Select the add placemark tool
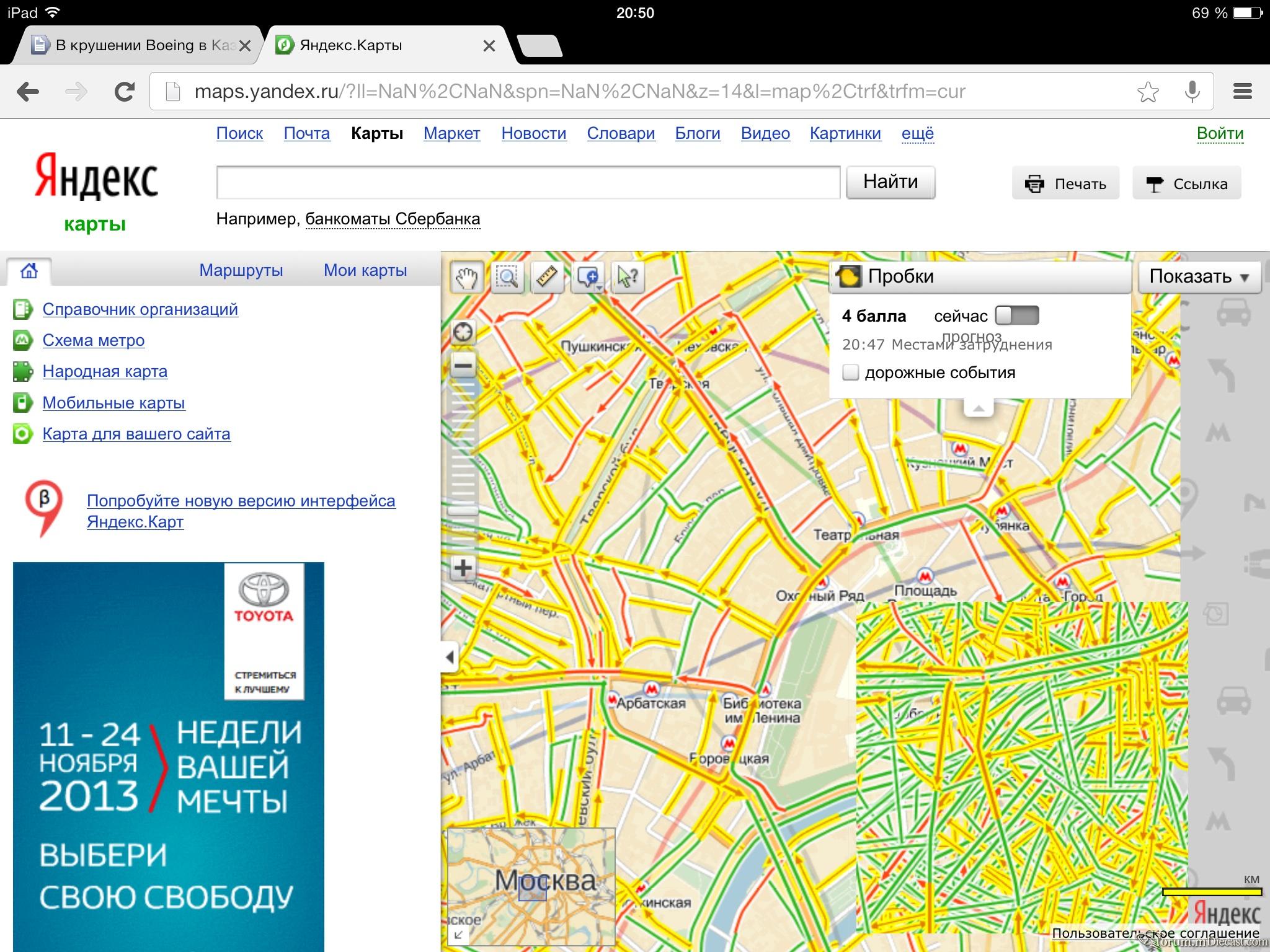The height and width of the screenshot is (952, 1270). coord(587,277)
